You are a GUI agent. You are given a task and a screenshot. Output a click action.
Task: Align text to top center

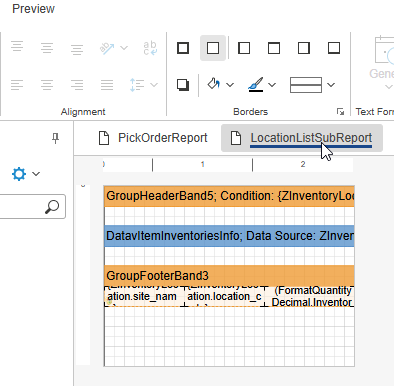[x=47, y=48]
